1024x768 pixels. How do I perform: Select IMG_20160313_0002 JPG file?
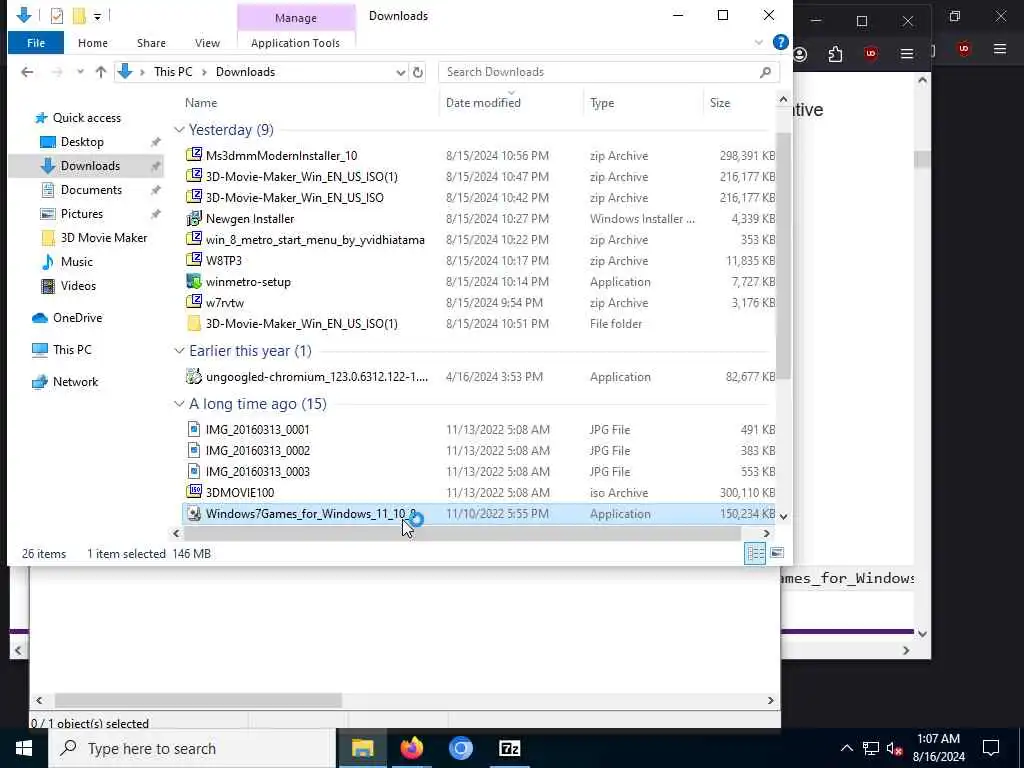pyautogui.click(x=257, y=450)
